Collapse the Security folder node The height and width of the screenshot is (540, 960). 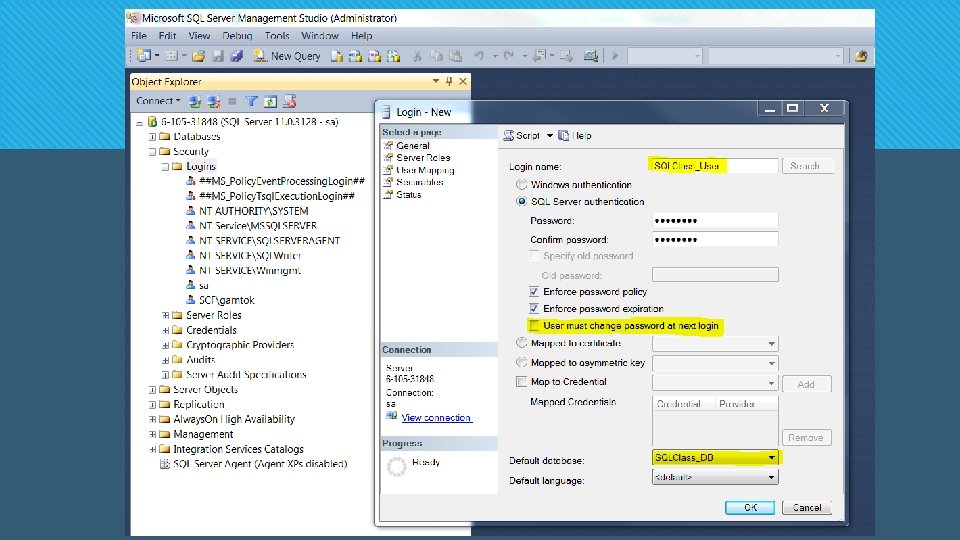pyautogui.click(x=152, y=151)
